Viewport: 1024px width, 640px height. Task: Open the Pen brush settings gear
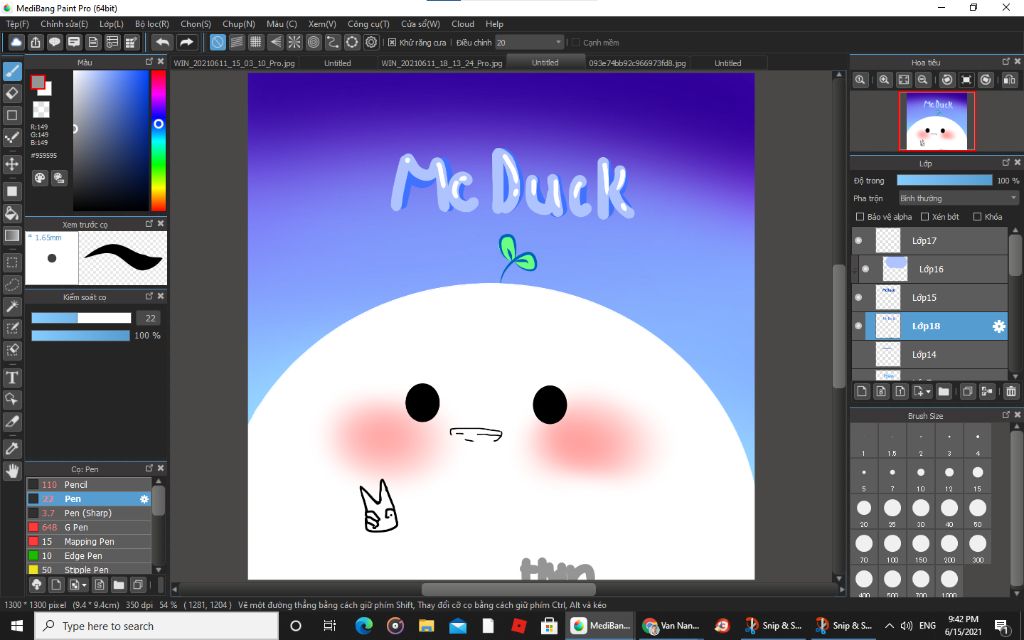click(144, 499)
